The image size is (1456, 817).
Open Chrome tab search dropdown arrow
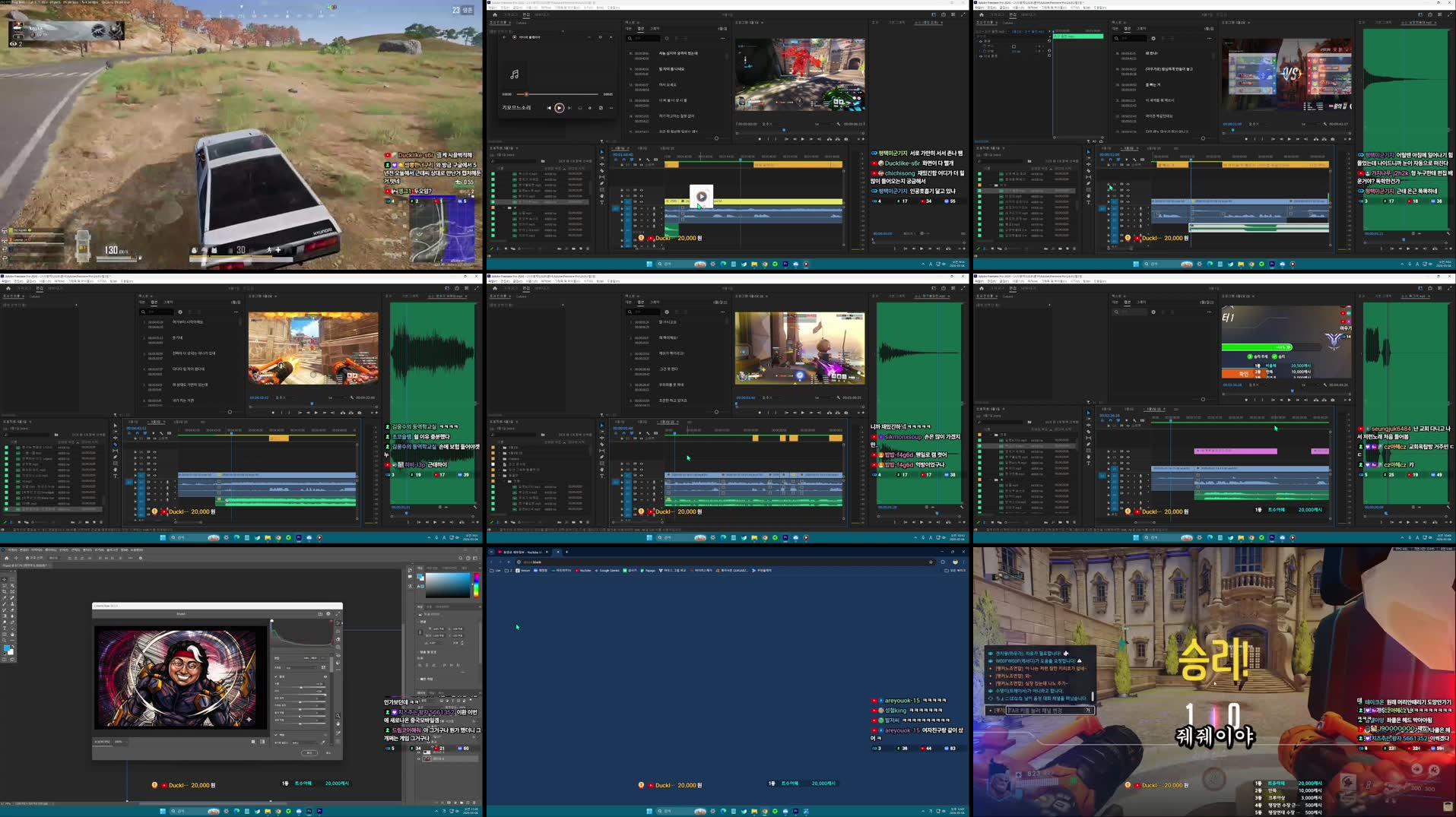click(491, 552)
